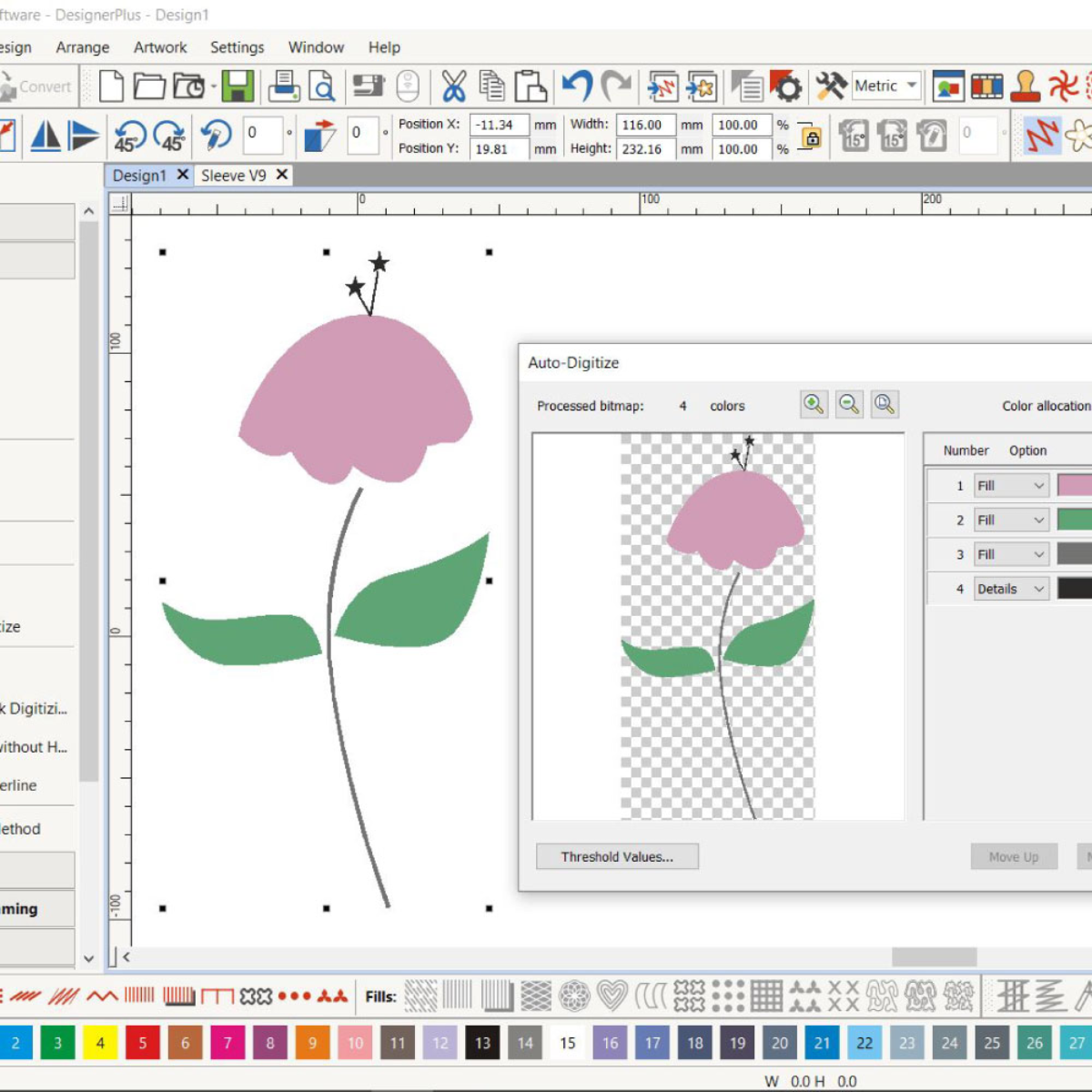This screenshot has width=1092, height=1092.
Task: Switch to the Sleeve V9 tab
Action: click(x=234, y=175)
